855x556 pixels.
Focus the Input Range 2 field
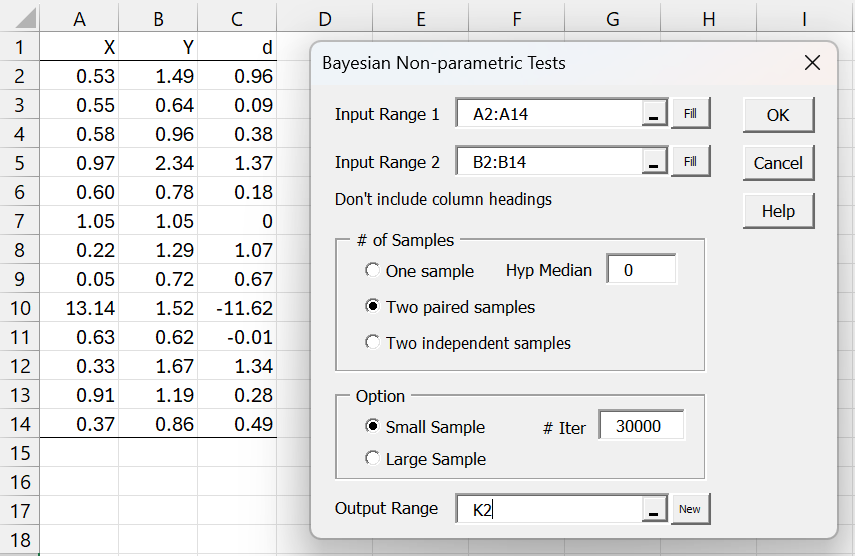(550, 161)
